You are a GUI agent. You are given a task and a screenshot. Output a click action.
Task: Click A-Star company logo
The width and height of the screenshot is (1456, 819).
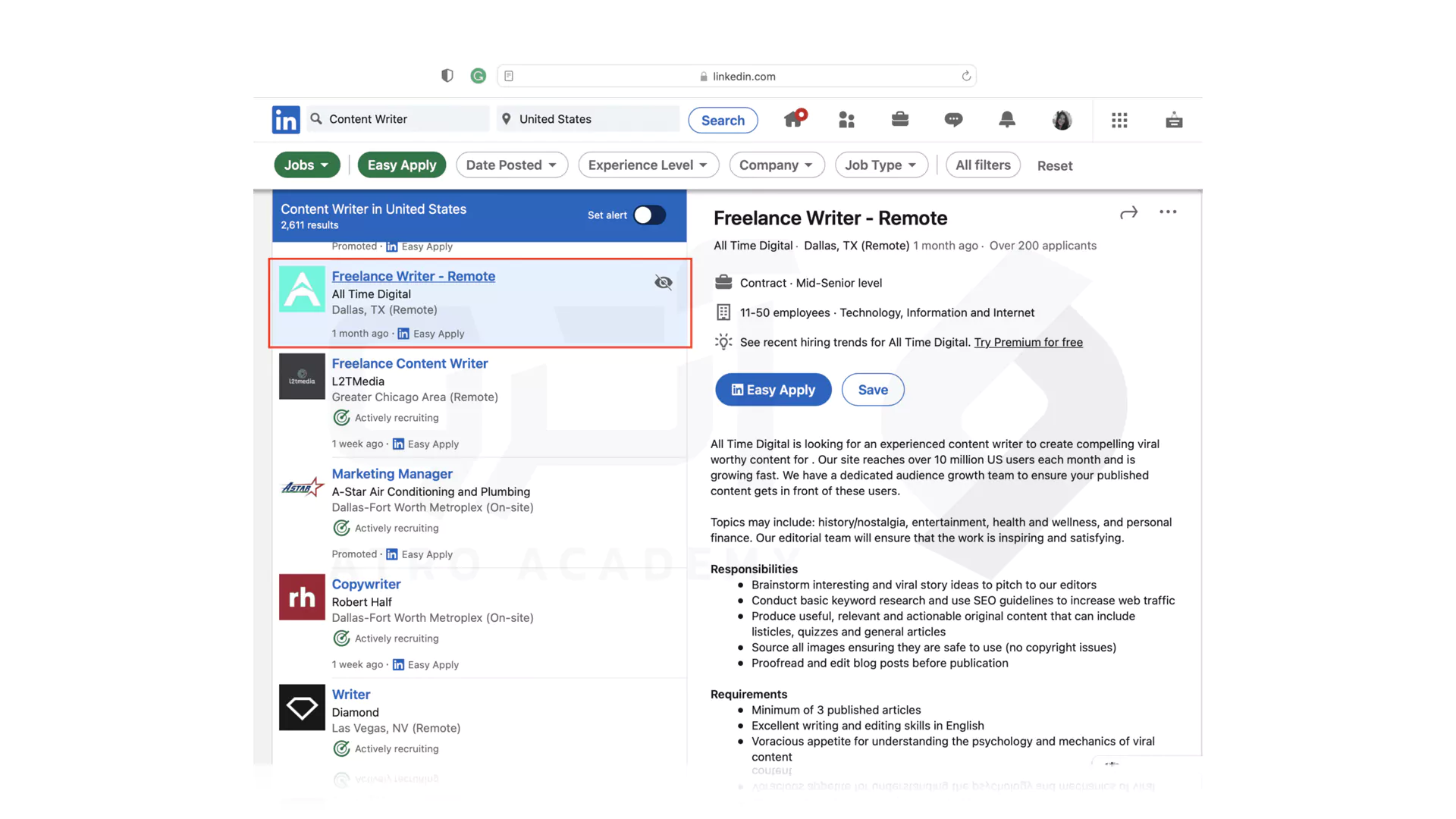tap(302, 487)
